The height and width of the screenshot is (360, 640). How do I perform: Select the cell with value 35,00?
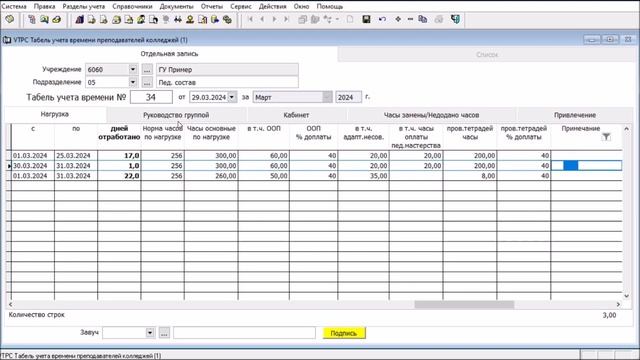coord(363,176)
